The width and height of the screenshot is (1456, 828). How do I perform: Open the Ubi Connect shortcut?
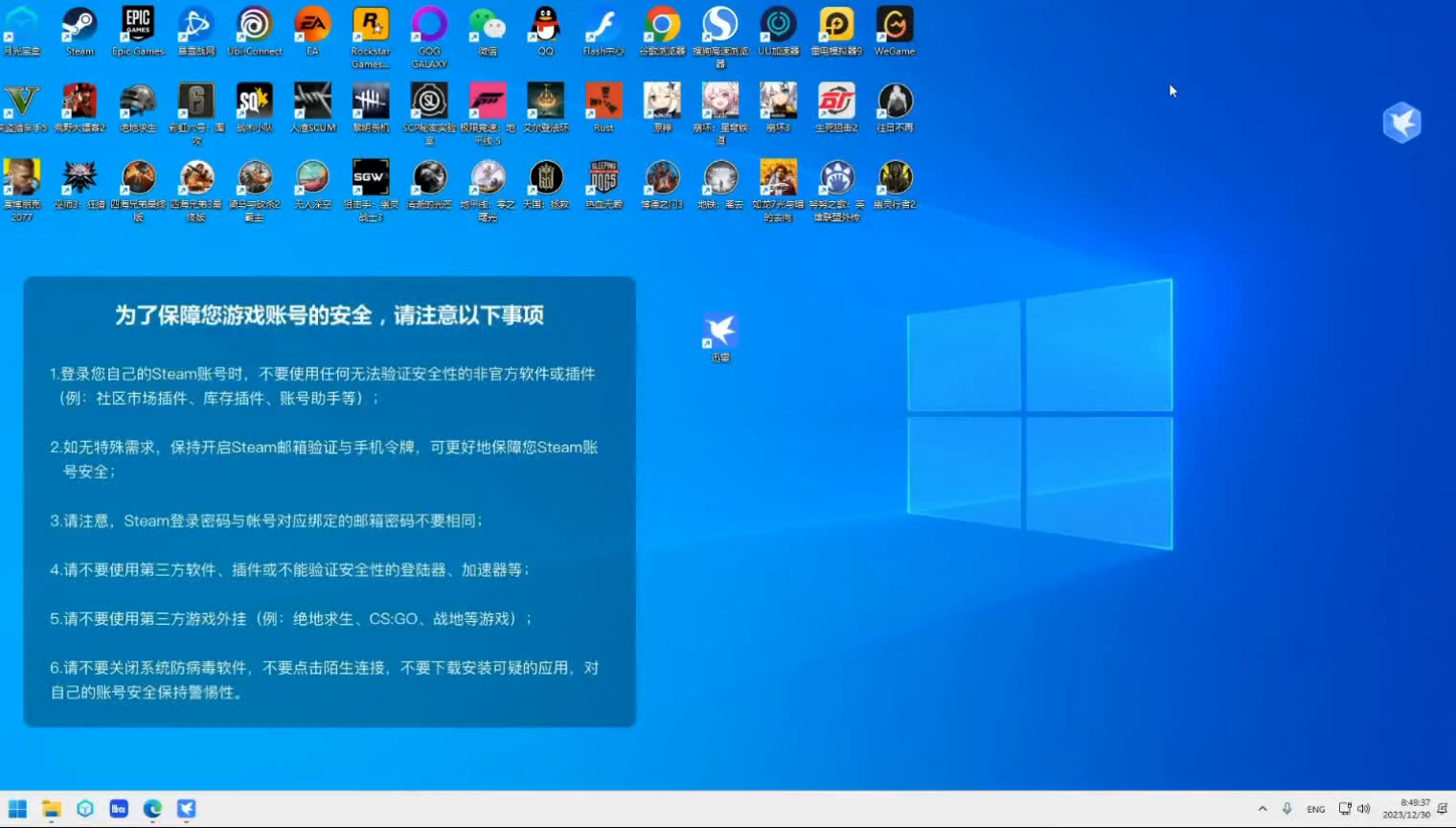click(255, 27)
